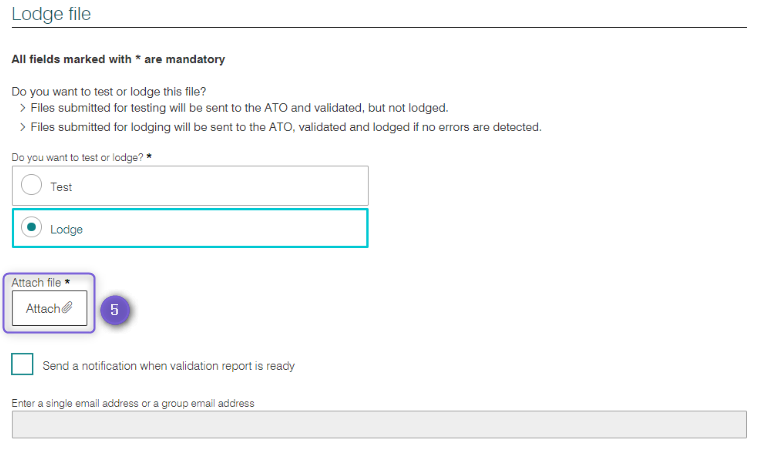Select the Lodge radio button circle

point(31,227)
